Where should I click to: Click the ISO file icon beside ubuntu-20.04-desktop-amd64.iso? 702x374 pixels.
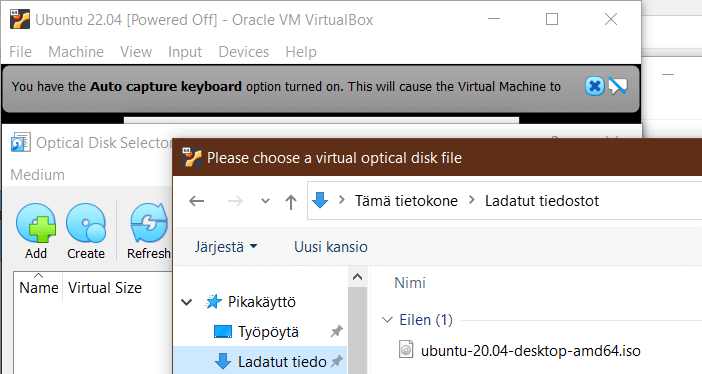(406, 349)
